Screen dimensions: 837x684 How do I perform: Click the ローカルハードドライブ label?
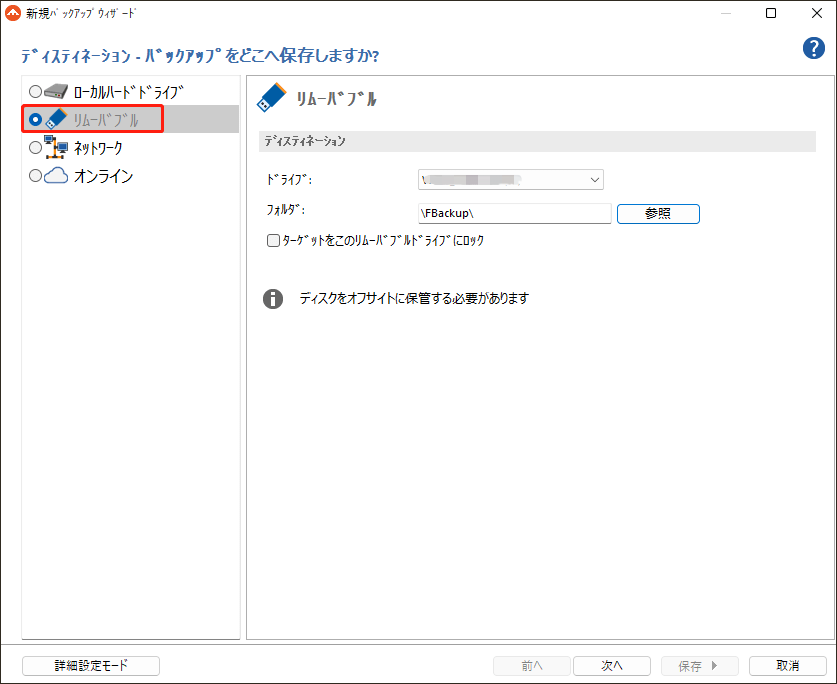point(129,92)
